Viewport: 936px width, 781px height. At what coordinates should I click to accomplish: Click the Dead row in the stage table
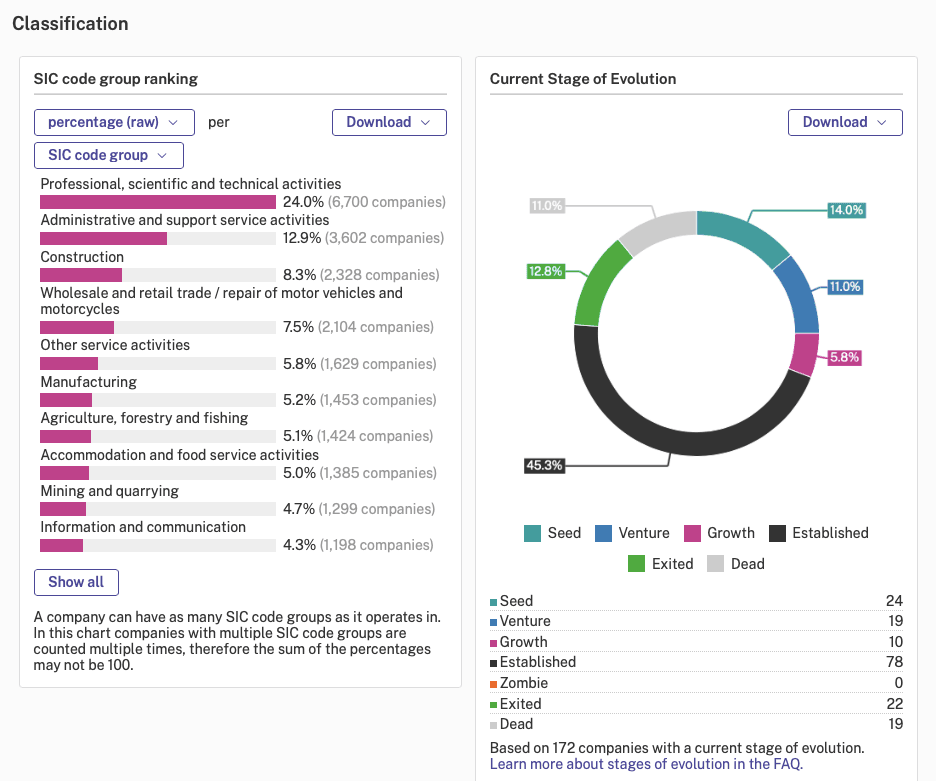click(696, 724)
